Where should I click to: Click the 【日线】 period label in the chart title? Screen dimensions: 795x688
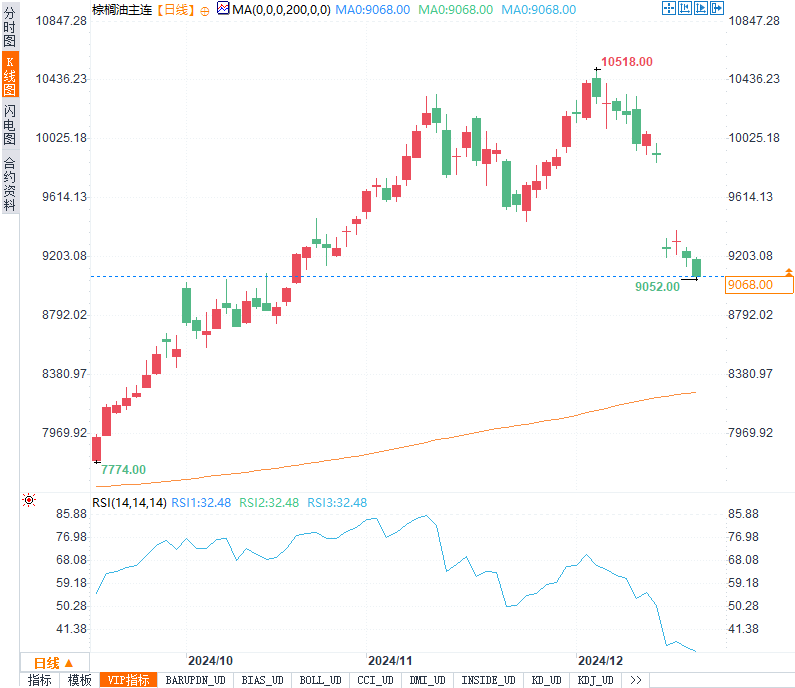tap(176, 10)
